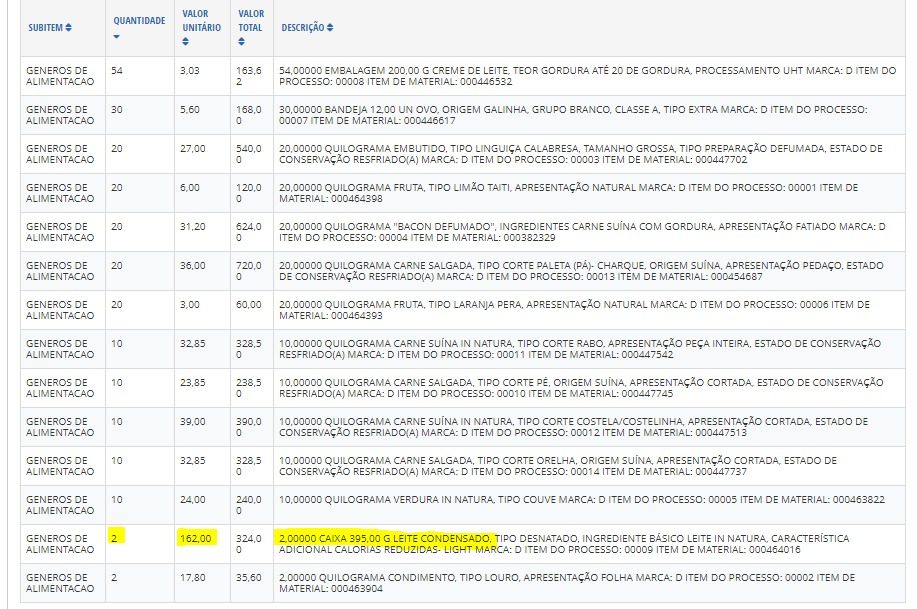Click the unit value 17,80 cell
This screenshot has width=917, height=609.
click(193, 577)
